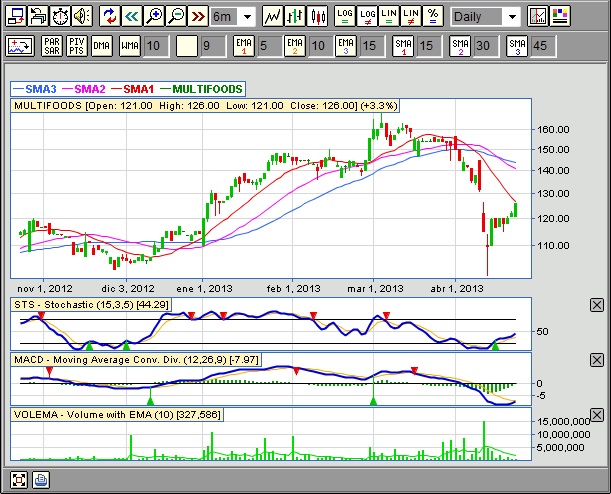Click the print icon at bottom left

[41, 479]
